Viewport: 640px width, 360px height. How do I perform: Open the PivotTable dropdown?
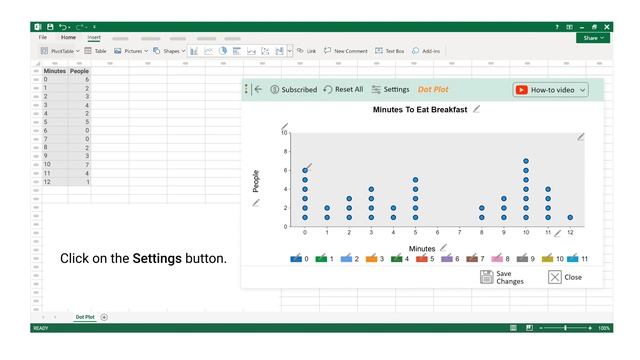(60, 51)
